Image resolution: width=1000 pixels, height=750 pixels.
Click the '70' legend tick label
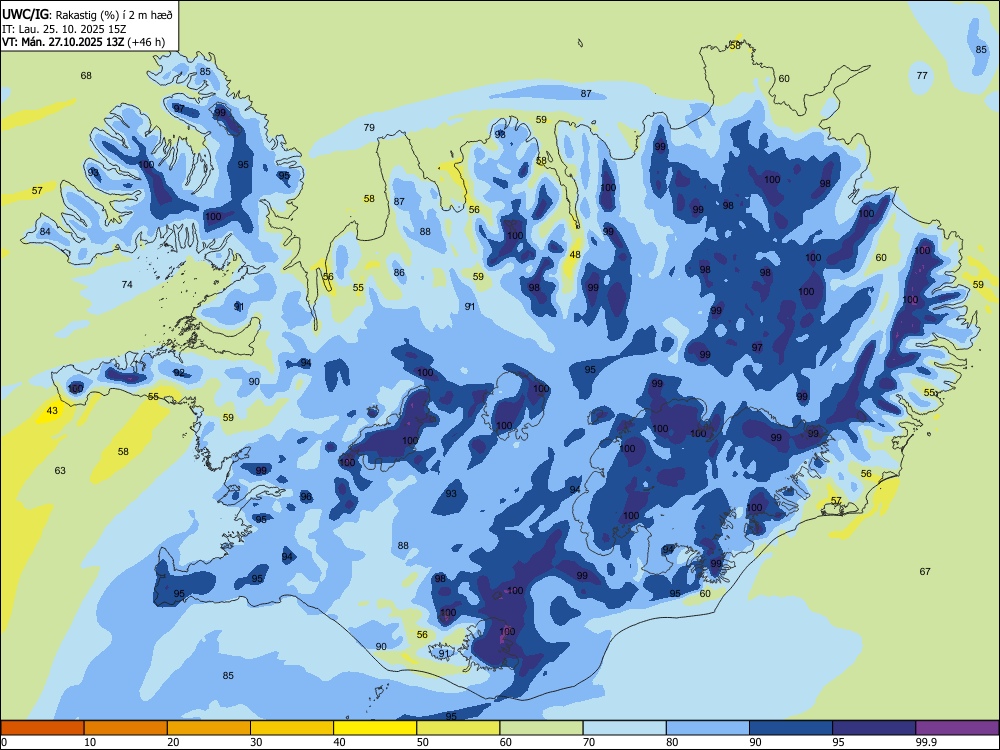tap(589, 742)
